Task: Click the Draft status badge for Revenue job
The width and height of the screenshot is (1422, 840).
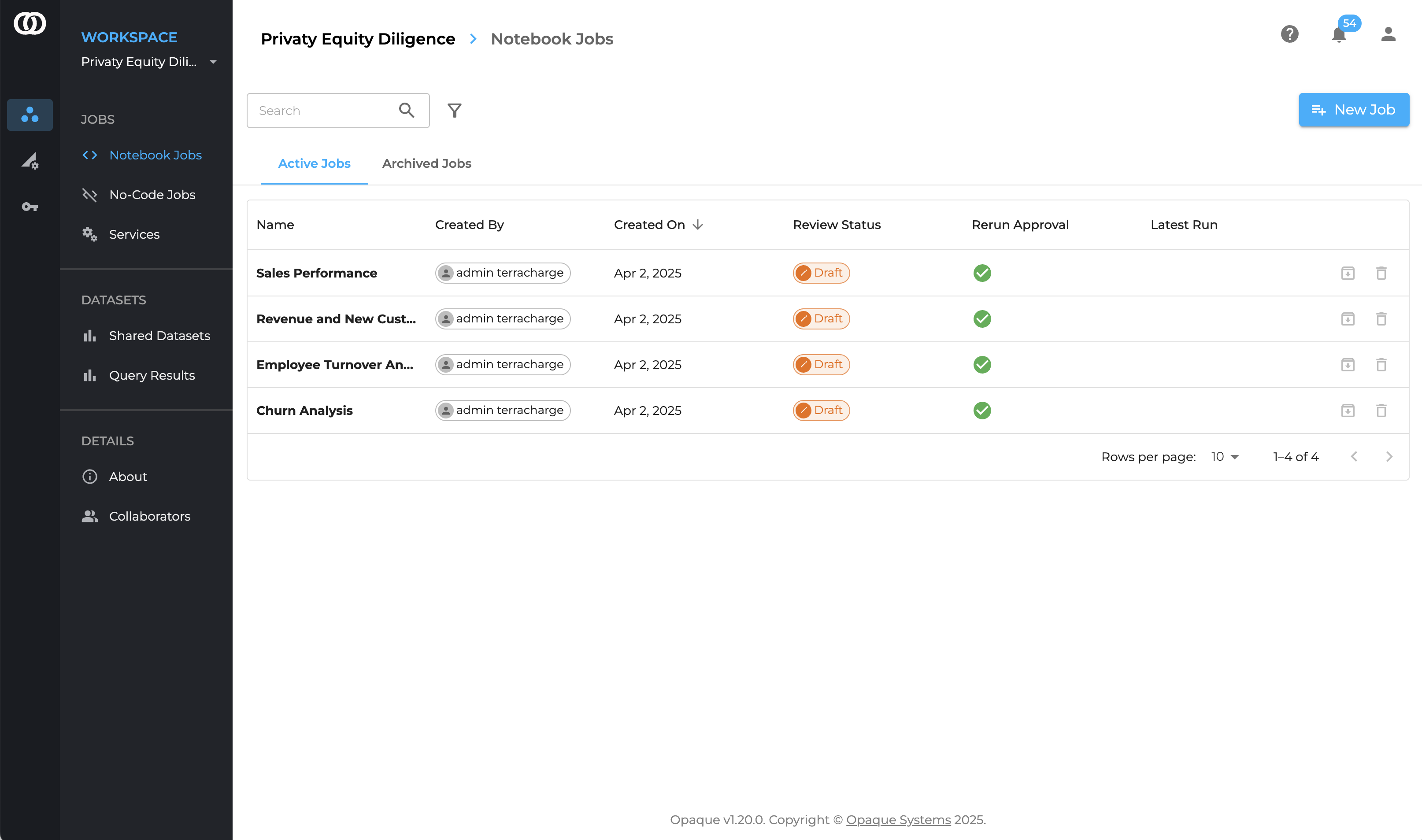Action: [x=821, y=318]
